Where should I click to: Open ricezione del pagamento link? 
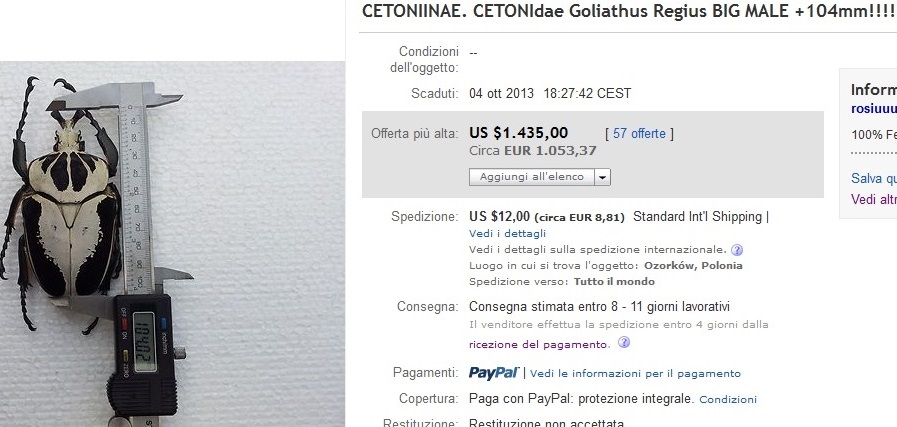coord(538,344)
